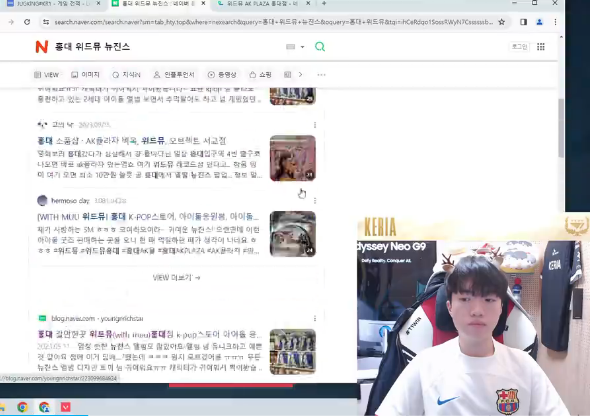Viewport: 590px width, 417px height.
Task: Open the blog.naver.com youngrichstar source link
Action: point(97,318)
